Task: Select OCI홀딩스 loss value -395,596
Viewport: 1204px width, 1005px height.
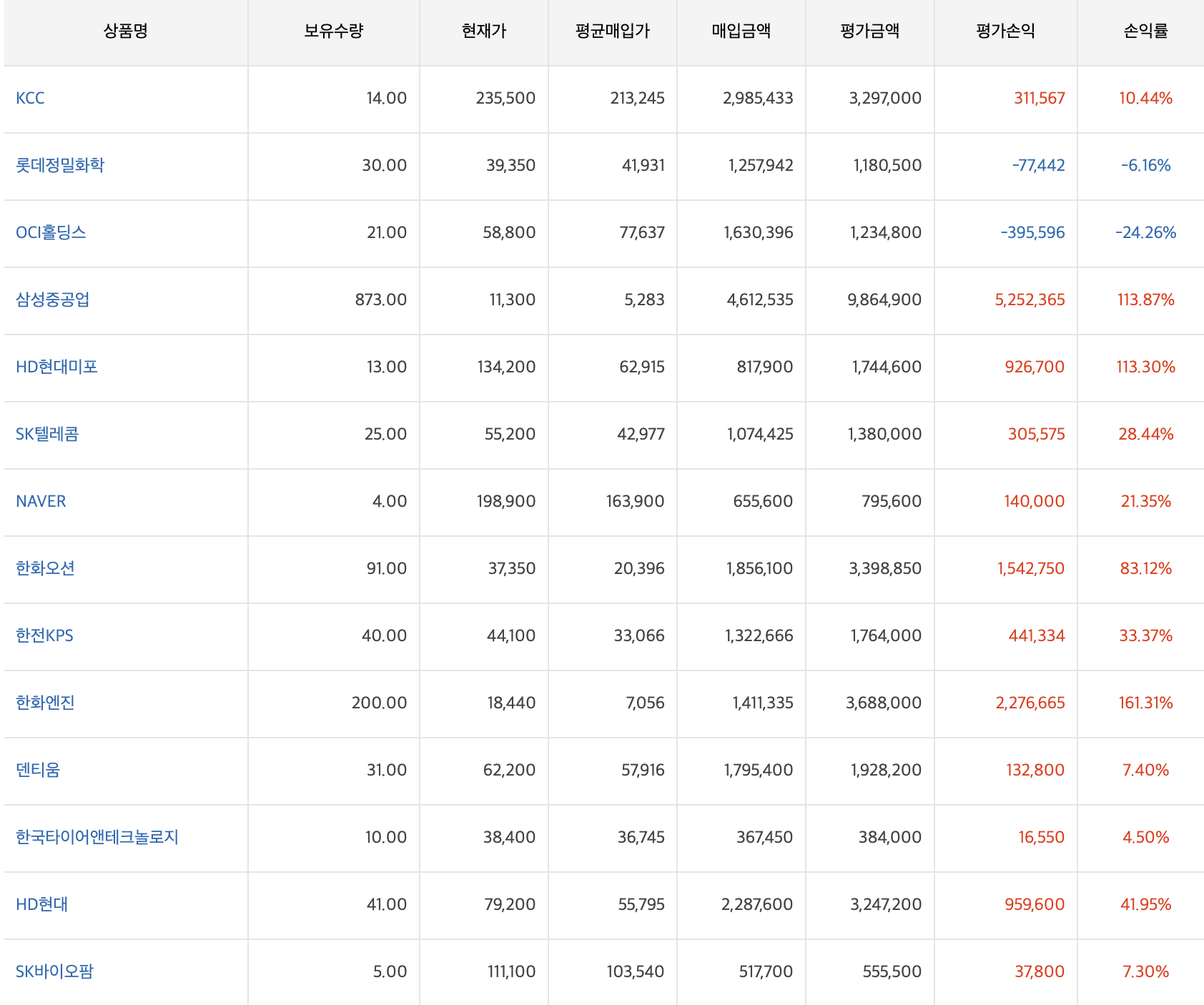Action: pos(1033,233)
